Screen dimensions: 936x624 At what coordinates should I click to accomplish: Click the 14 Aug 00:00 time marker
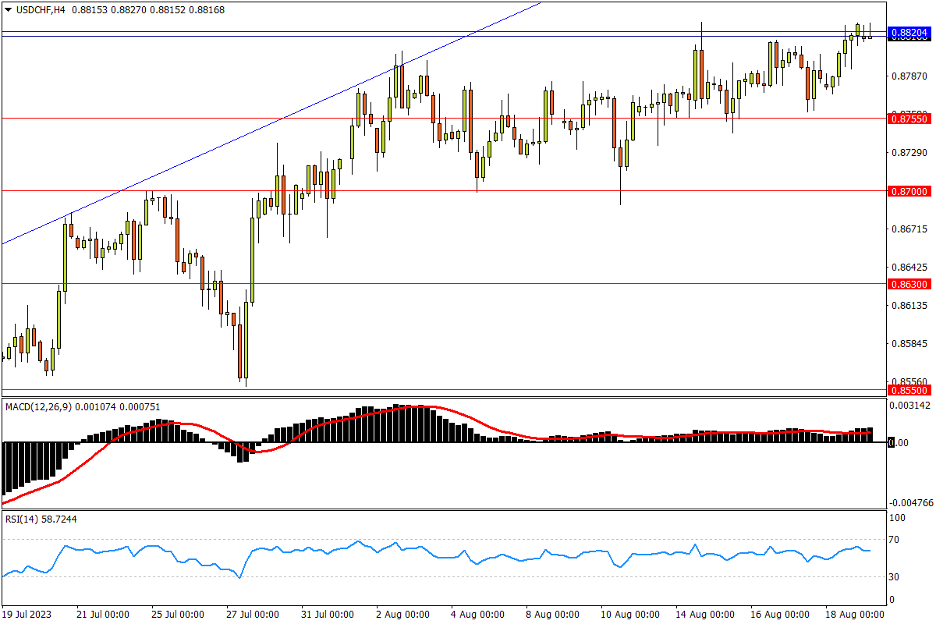[x=706, y=613]
